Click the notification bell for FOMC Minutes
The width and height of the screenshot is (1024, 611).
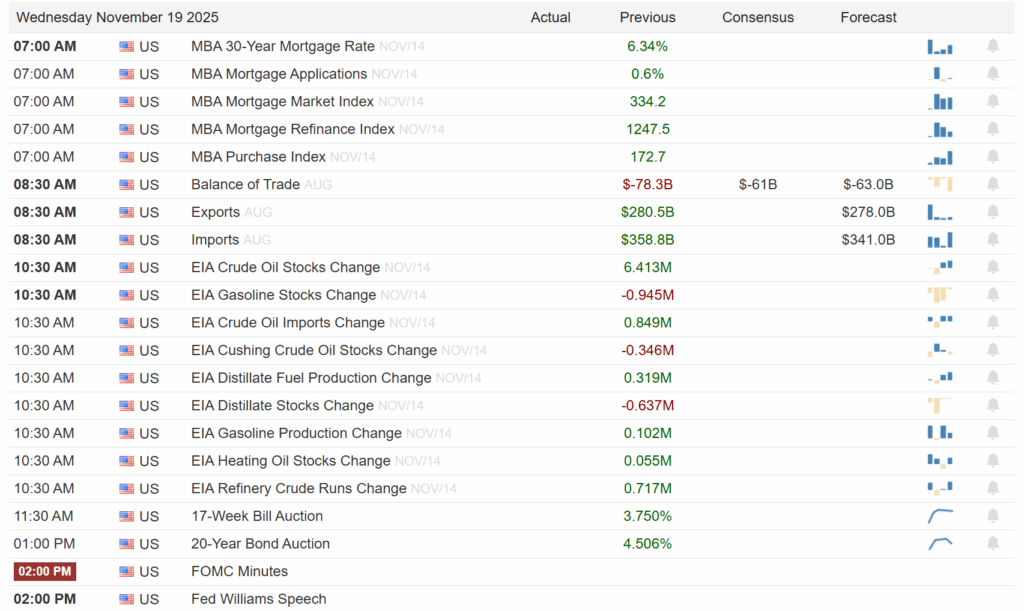[992, 571]
